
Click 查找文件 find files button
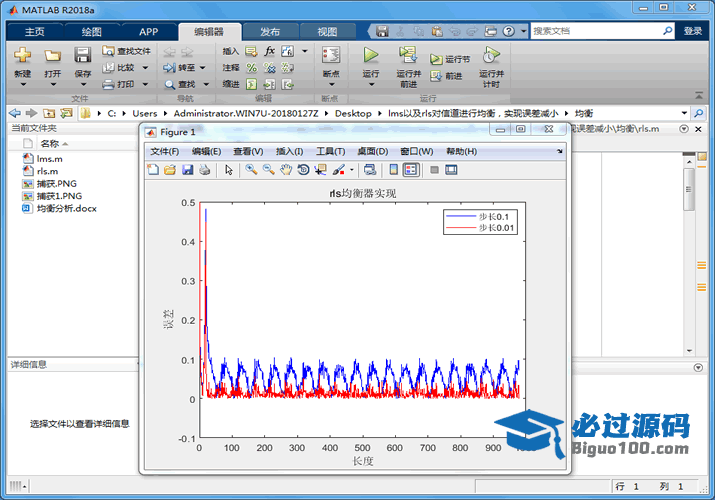127,51
